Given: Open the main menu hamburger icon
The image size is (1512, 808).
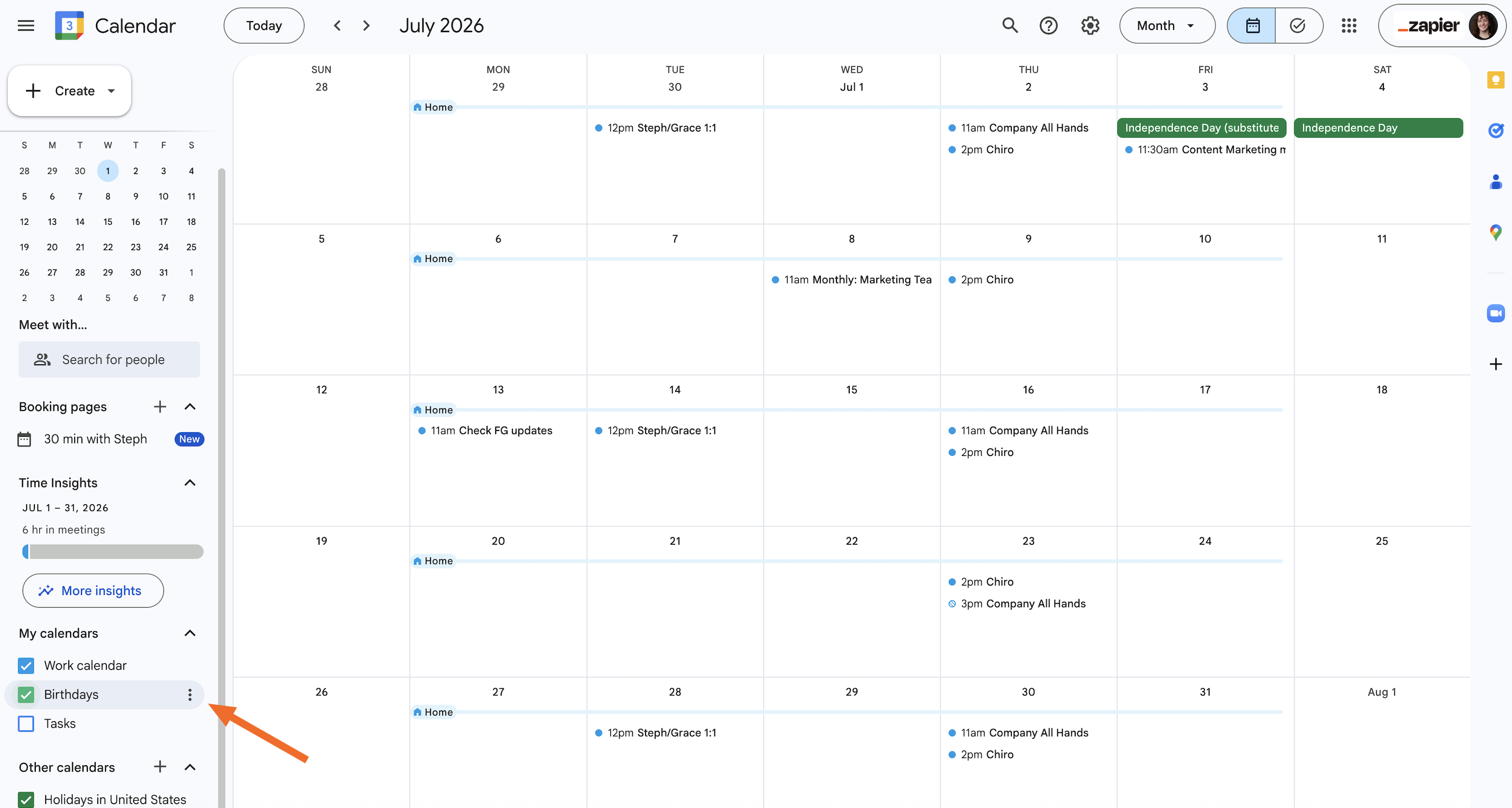Looking at the screenshot, I should (x=26, y=25).
